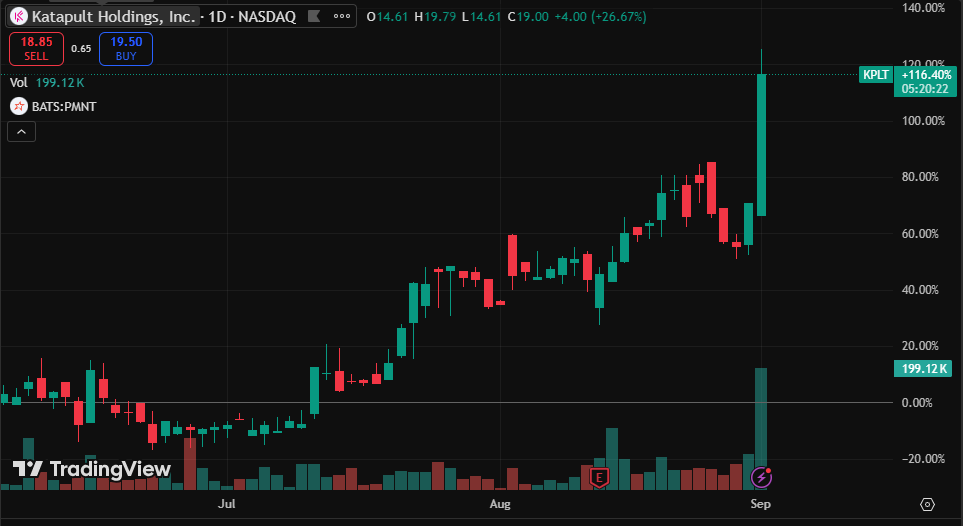Collapse the indicator legend with chevron button
Viewport: 963px width, 526px height.
[x=21, y=132]
